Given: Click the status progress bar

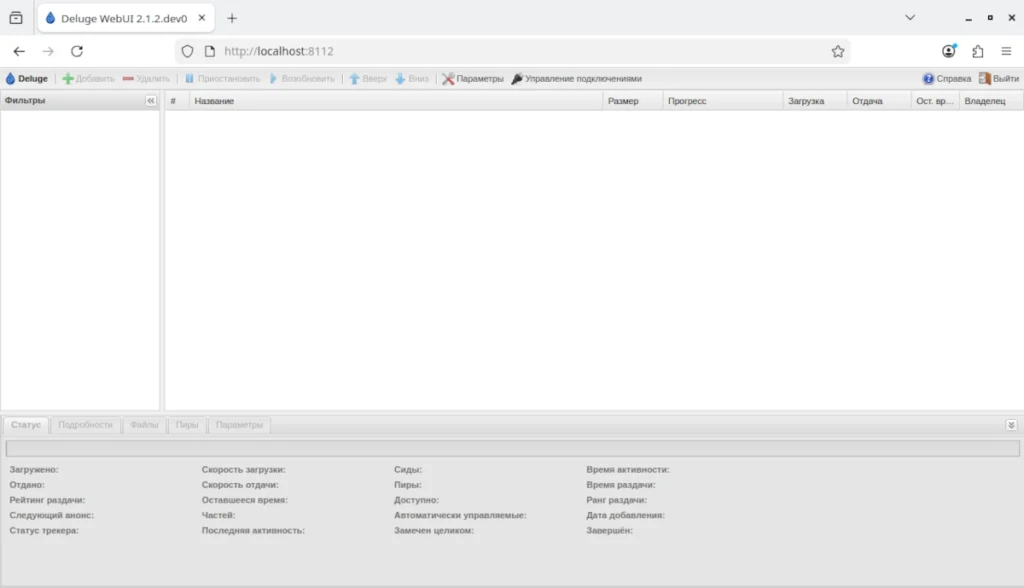Looking at the screenshot, I should pos(513,448).
